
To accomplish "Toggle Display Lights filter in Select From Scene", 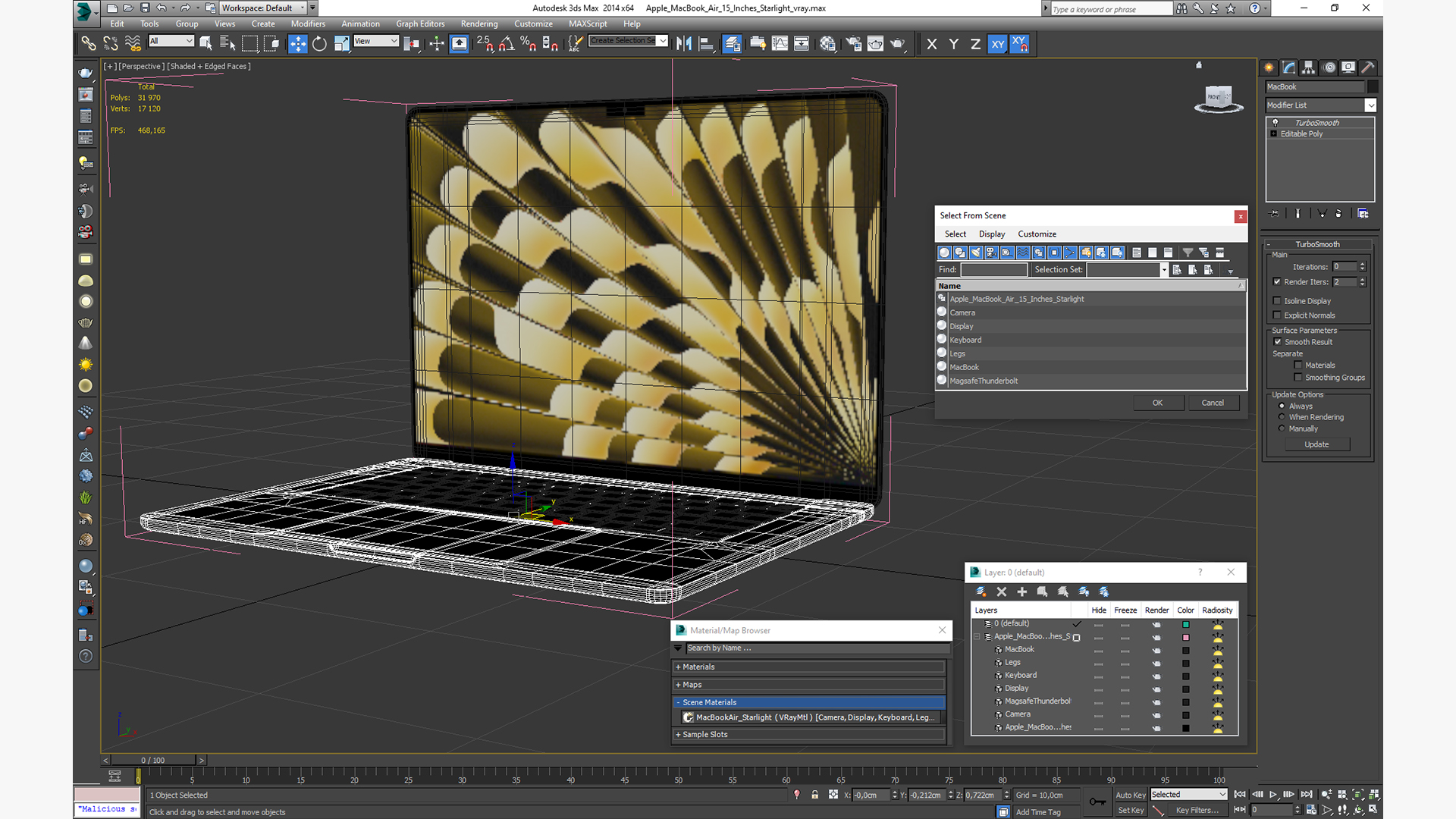I will tap(976, 253).
